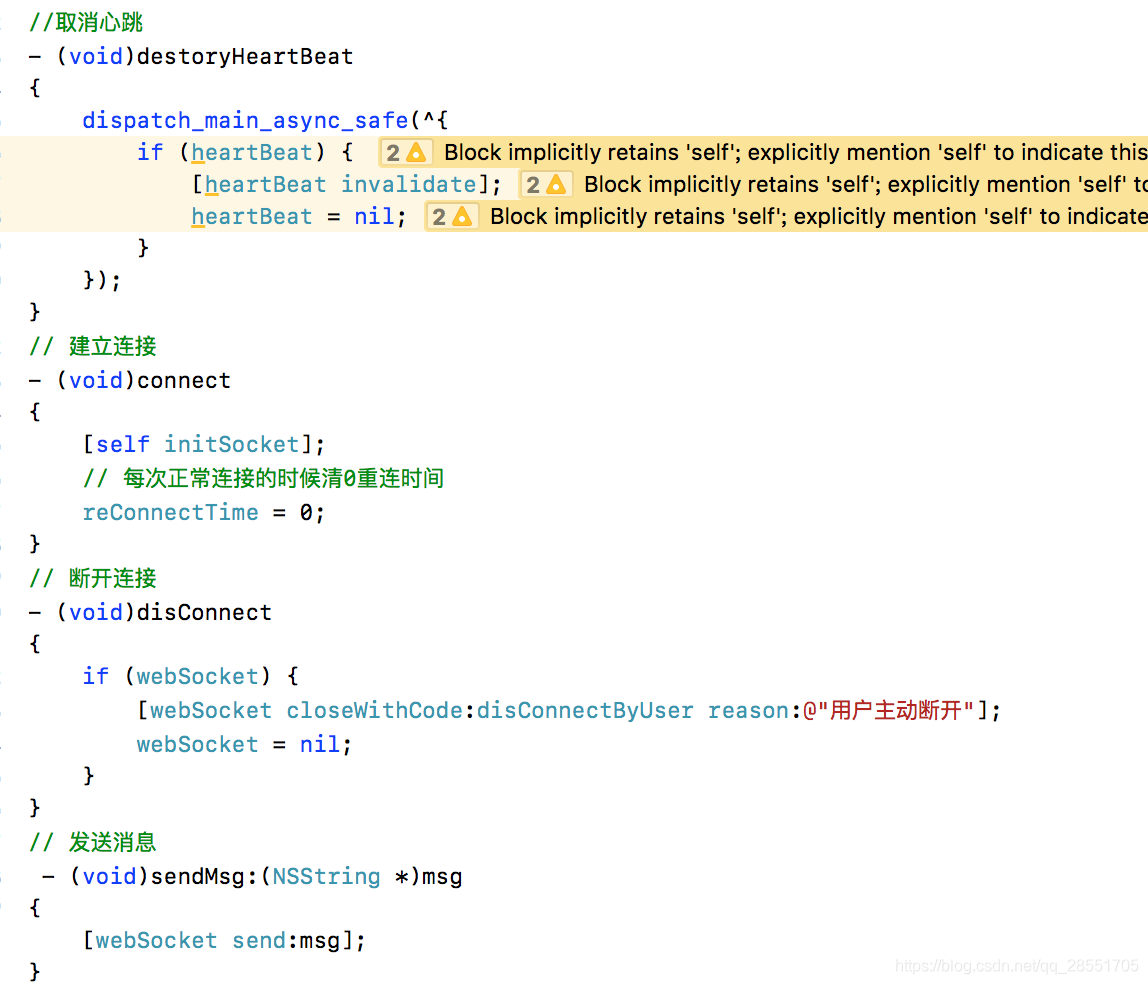Click warning badge on '[heartBeat invalidate]' line
Screen dimensions: 1148x984
coord(546,184)
